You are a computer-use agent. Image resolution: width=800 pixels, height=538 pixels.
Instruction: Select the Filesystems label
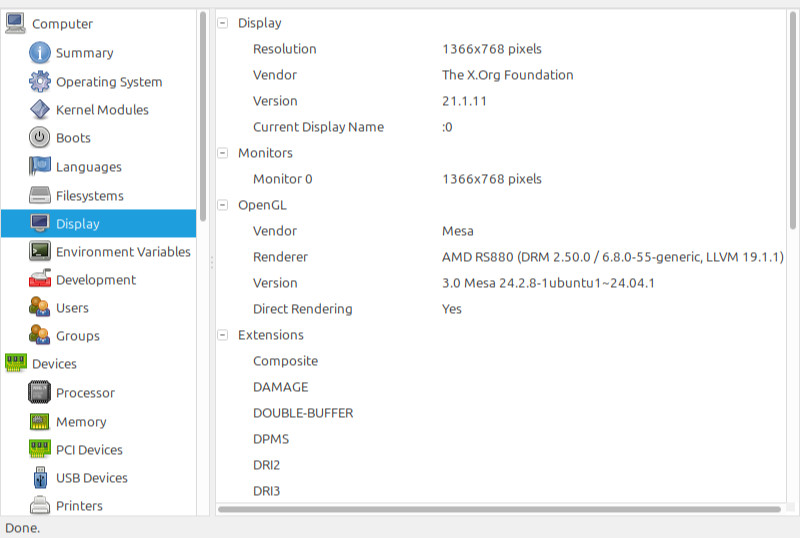[x=90, y=196]
